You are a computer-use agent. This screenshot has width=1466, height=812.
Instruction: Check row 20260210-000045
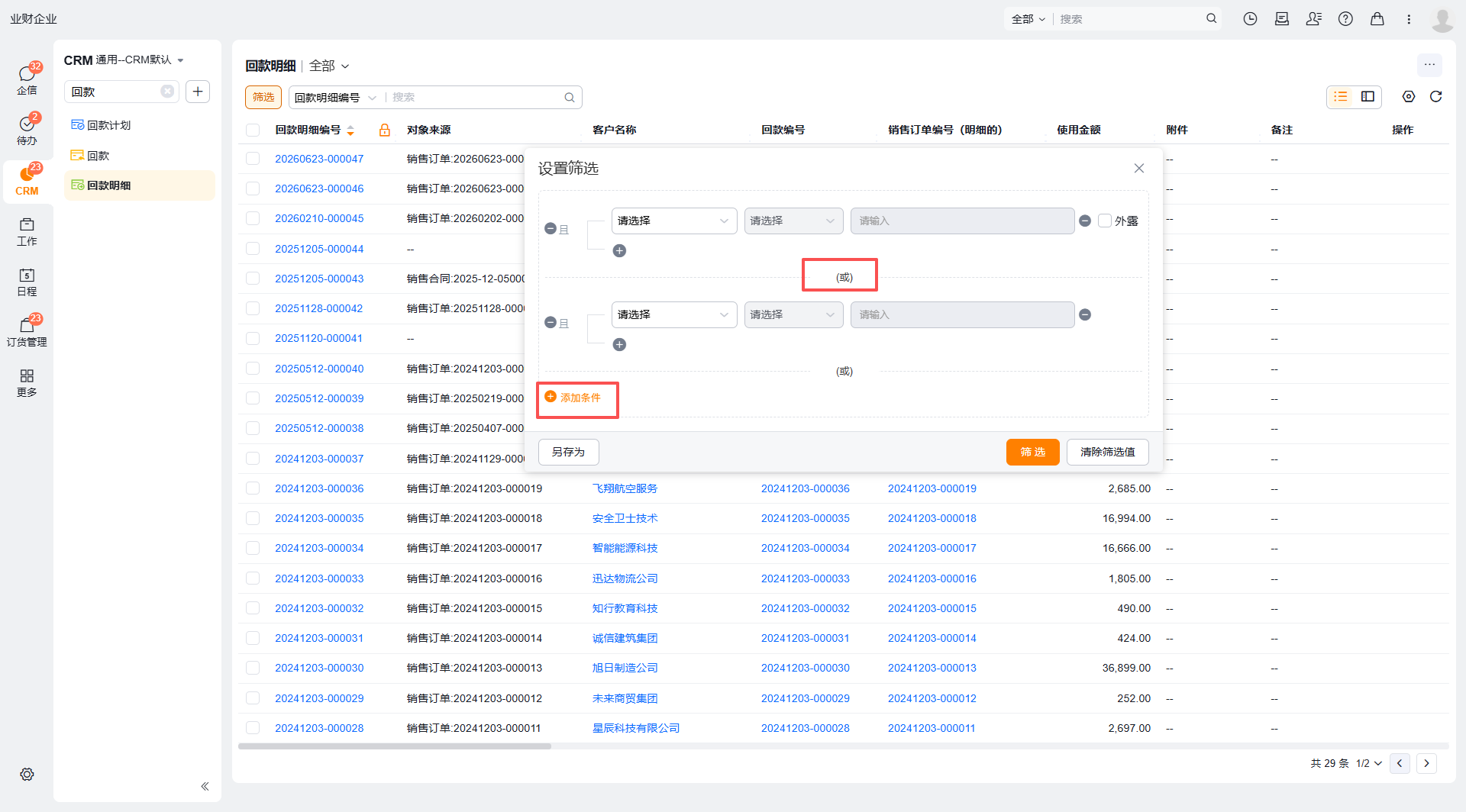[253, 218]
